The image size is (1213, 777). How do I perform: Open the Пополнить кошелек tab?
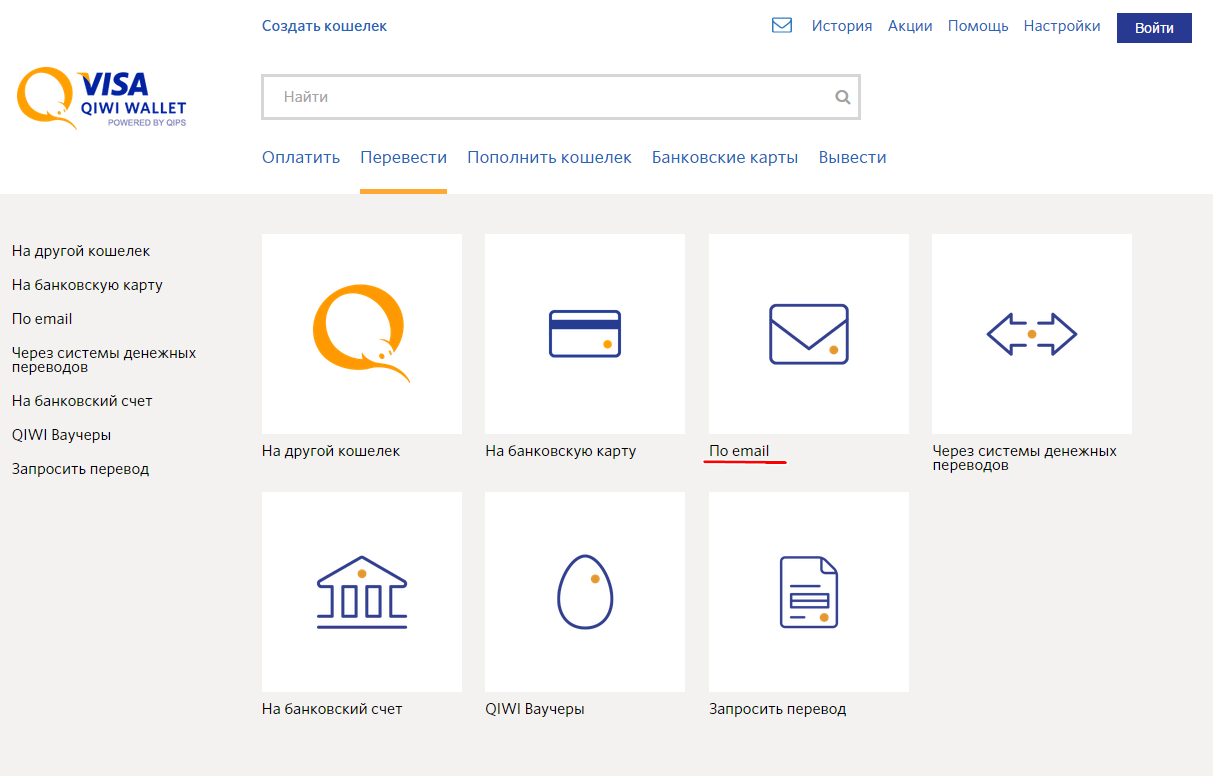[549, 158]
